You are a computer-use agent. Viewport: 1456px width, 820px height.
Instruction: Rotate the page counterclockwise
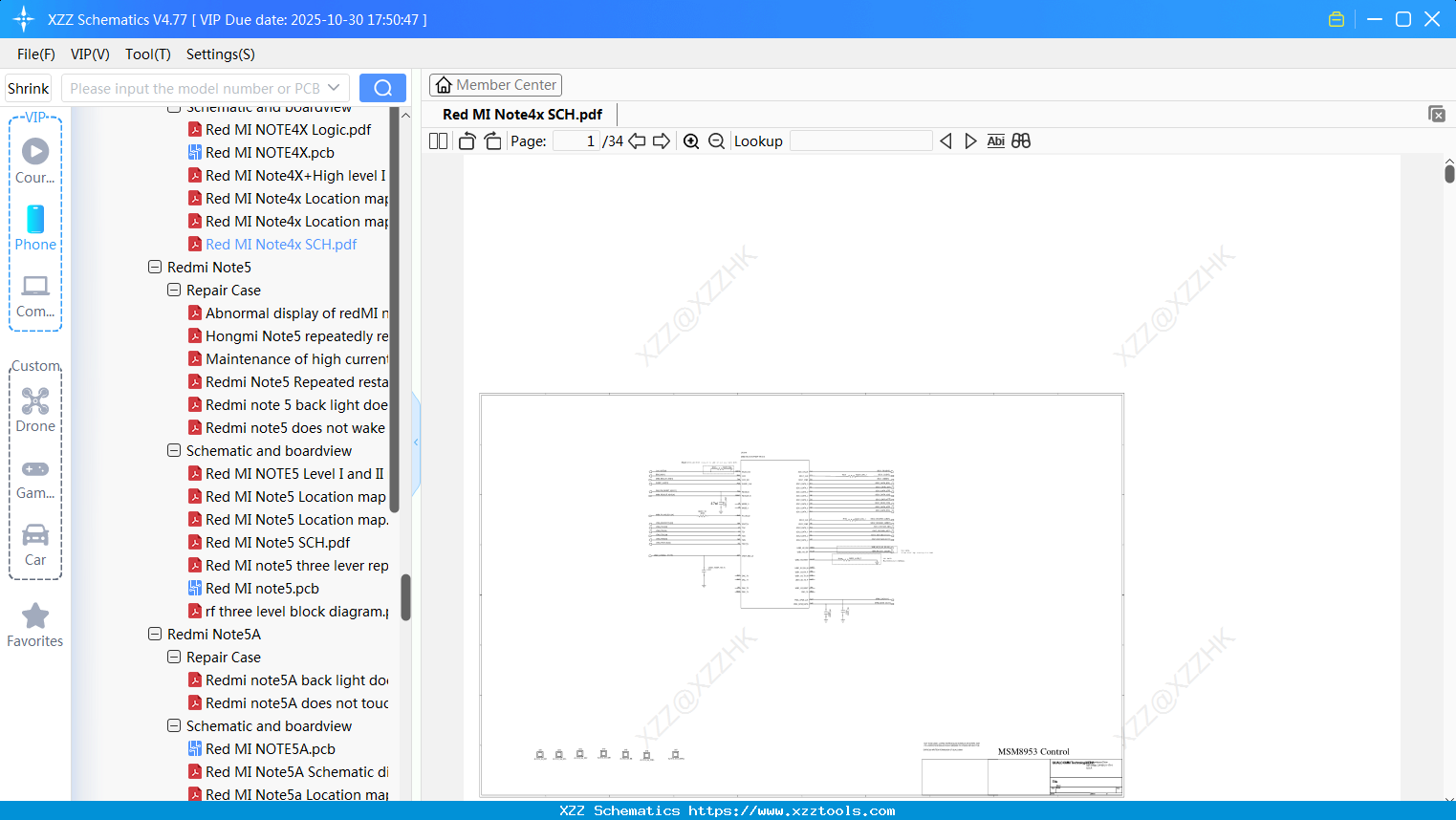click(467, 141)
